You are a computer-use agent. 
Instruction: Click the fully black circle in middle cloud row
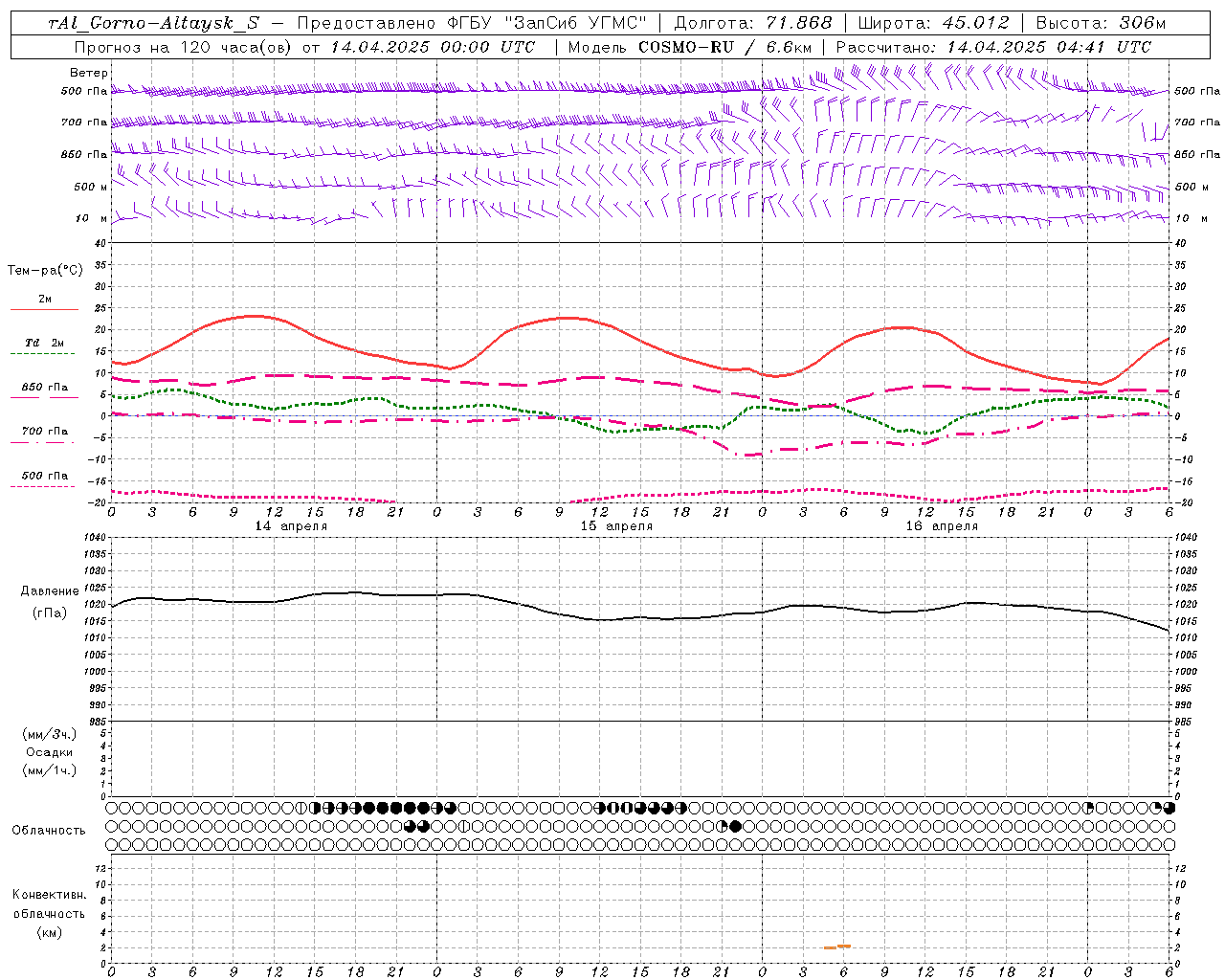(735, 826)
